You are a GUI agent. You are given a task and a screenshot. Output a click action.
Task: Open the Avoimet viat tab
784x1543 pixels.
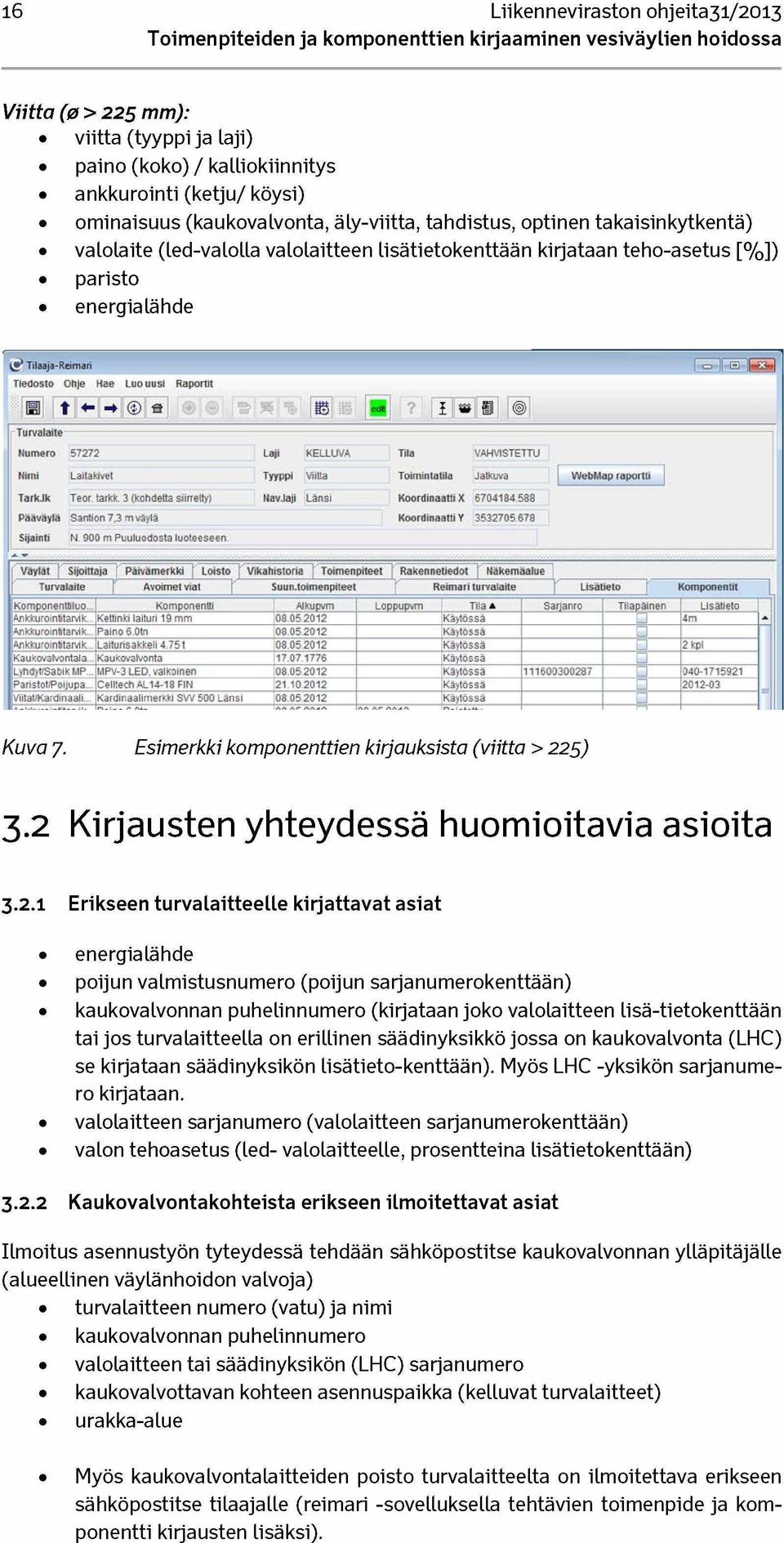(171, 586)
